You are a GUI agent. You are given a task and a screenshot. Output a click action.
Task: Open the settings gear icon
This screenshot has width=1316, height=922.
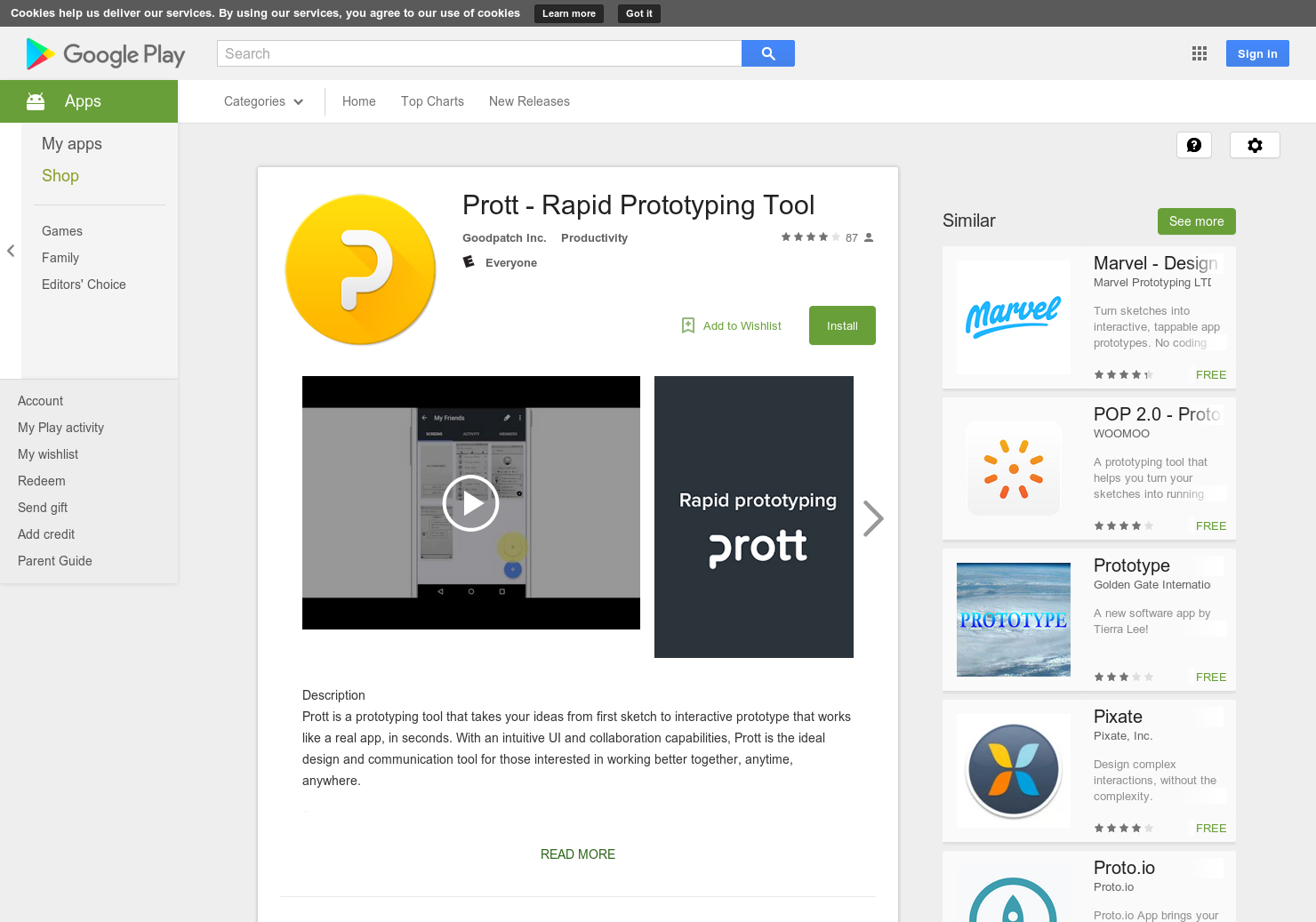click(1255, 145)
